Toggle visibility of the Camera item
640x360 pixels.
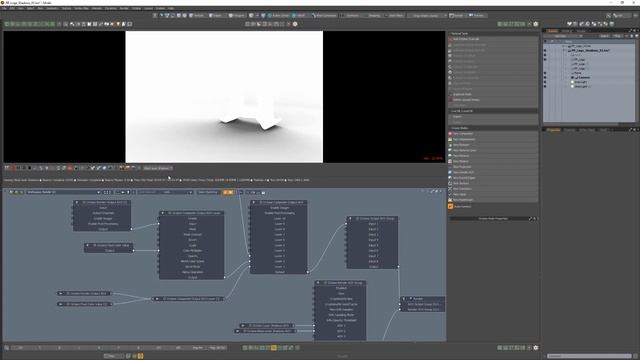545,78
